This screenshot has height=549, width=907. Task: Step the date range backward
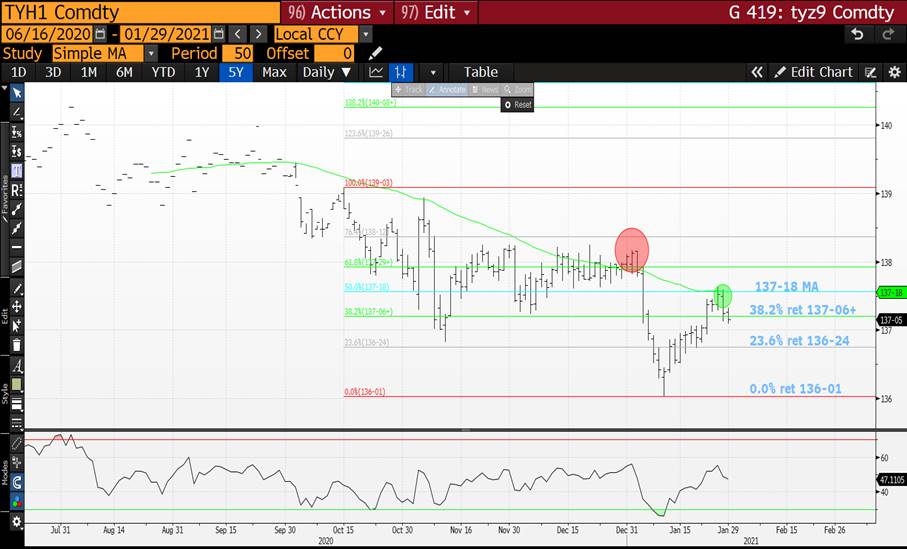click(238, 34)
